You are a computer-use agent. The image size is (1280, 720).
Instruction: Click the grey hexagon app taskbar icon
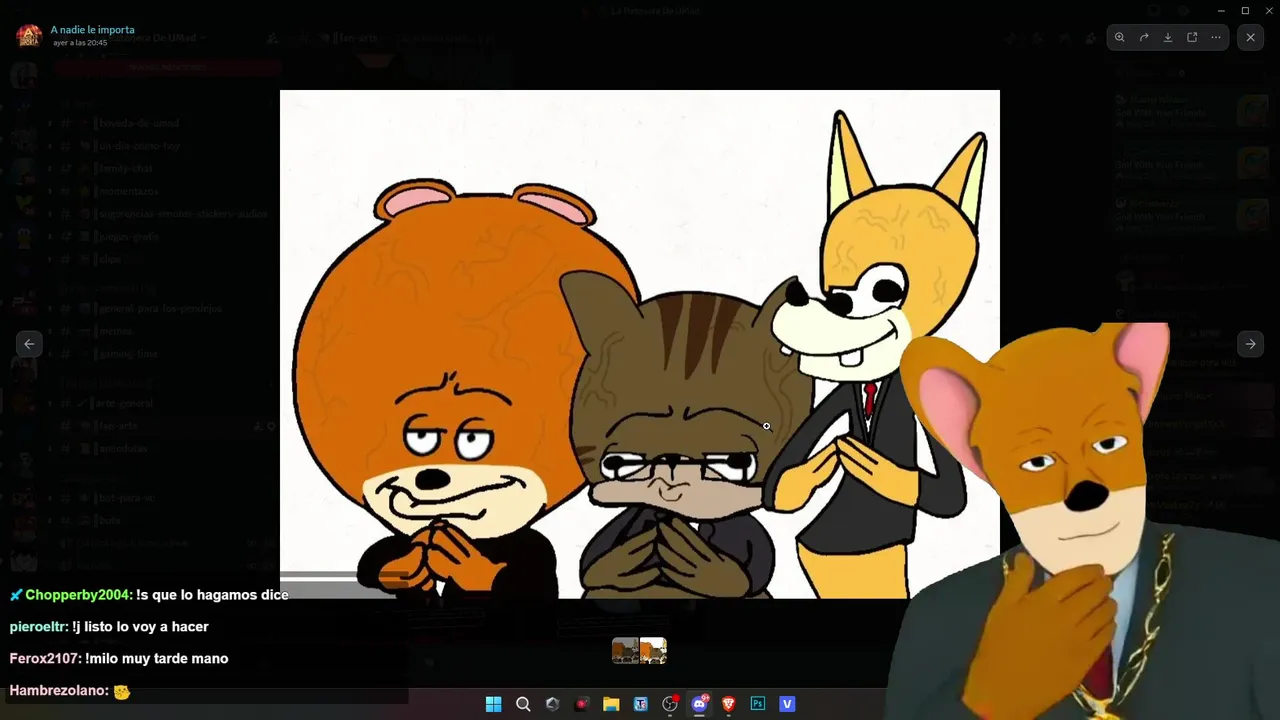[x=552, y=704]
